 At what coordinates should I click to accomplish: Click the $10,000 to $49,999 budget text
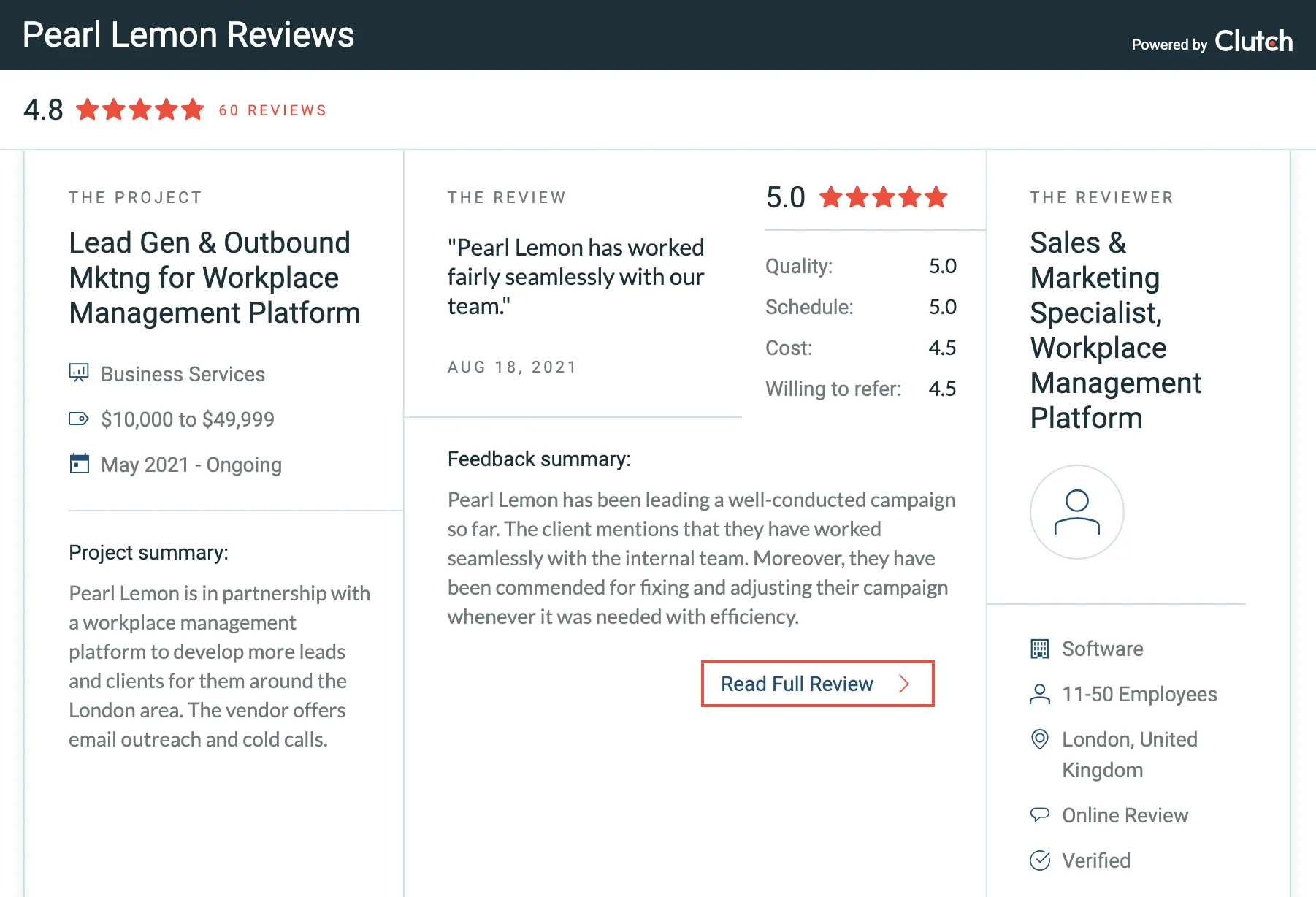pos(188,419)
